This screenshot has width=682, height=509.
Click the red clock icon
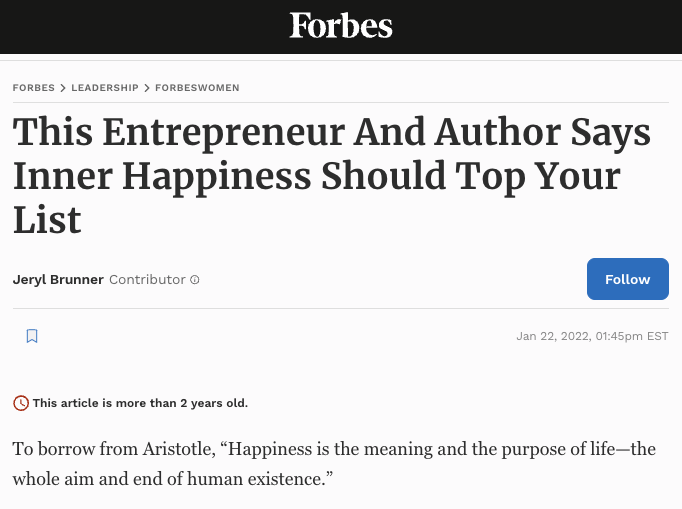(21, 403)
